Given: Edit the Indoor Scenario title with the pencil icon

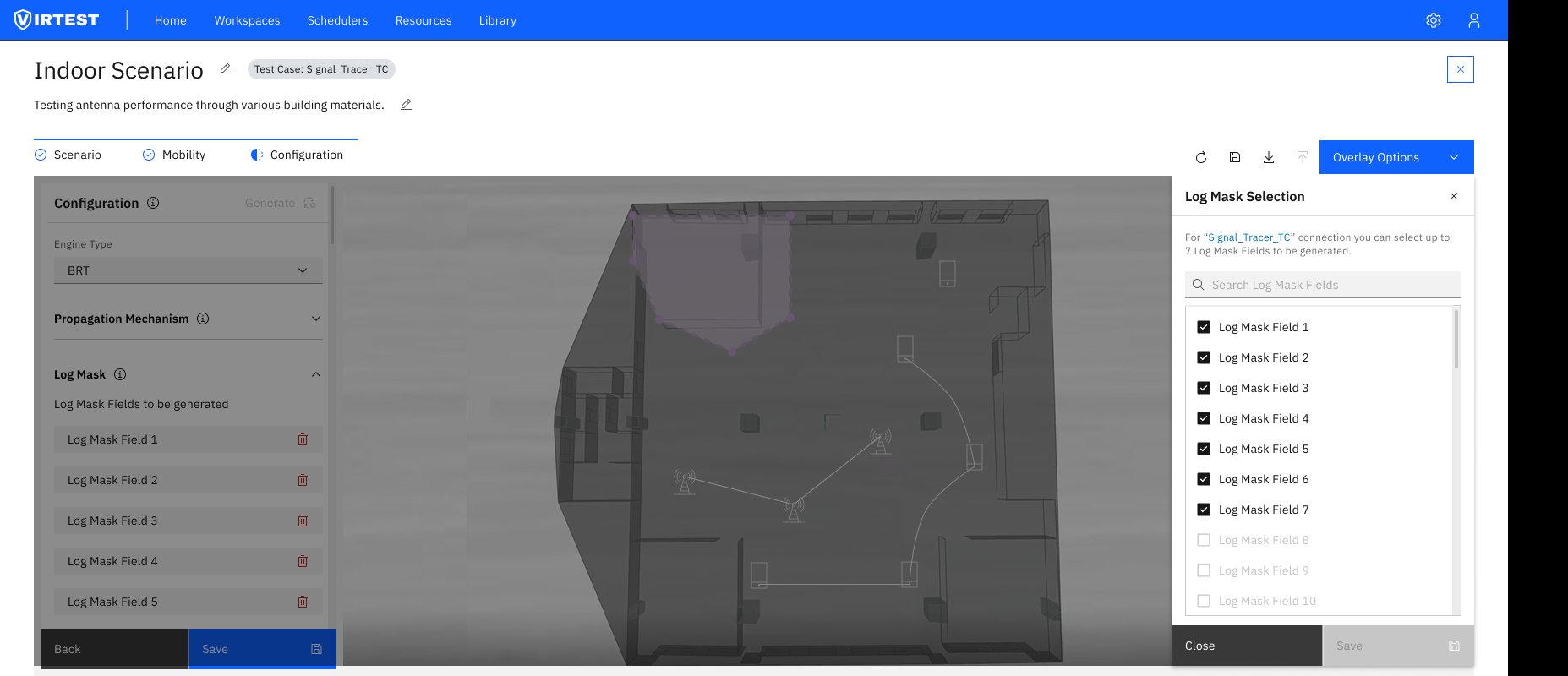Looking at the screenshot, I should [226, 69].
